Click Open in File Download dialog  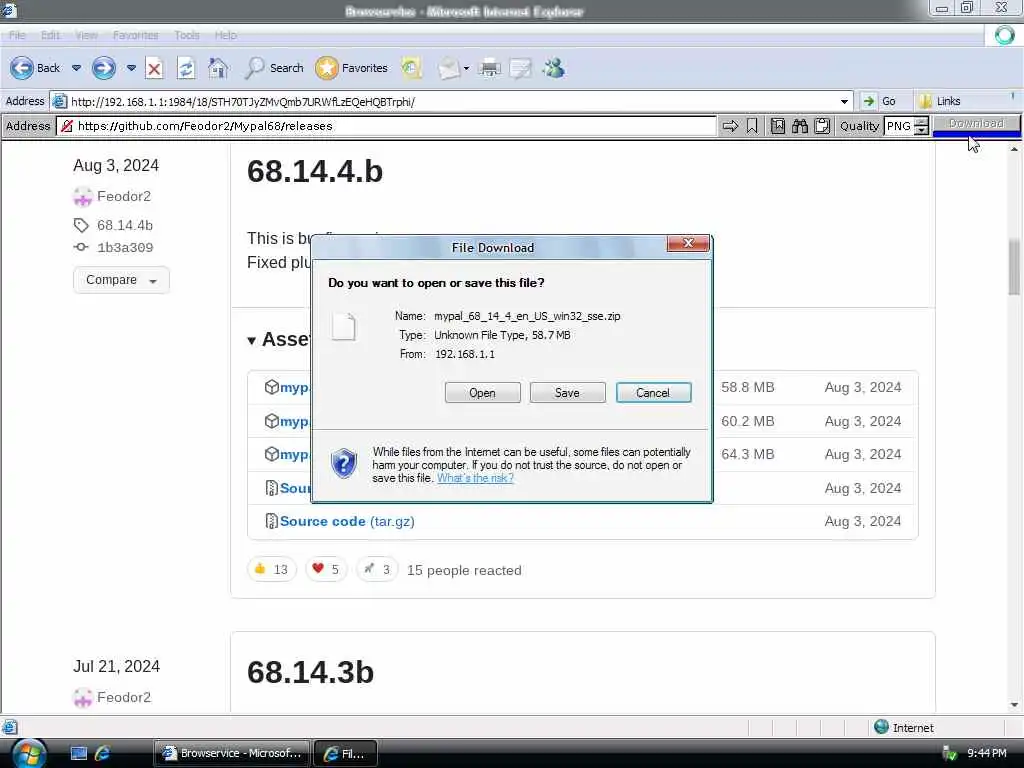483,392
